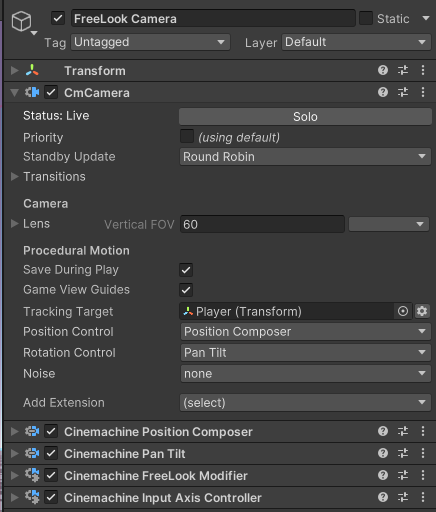Click the Cinemachine Position Composer component icon
The image size is (436, 512).
(32, 431)
